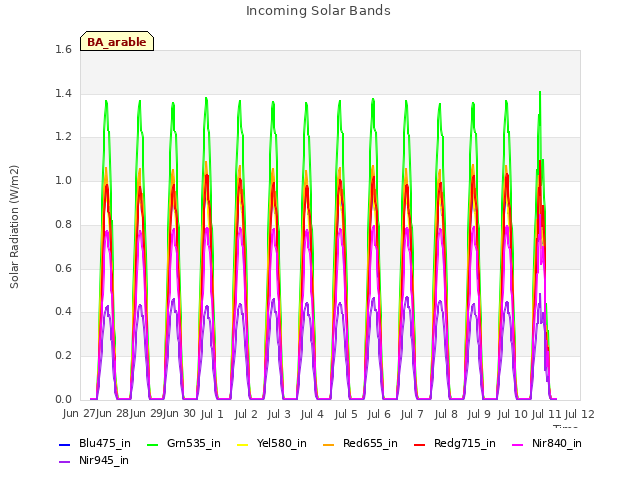
Task: Click the Jul 5 x-axis date label
Action: click(x=346, y=414)
